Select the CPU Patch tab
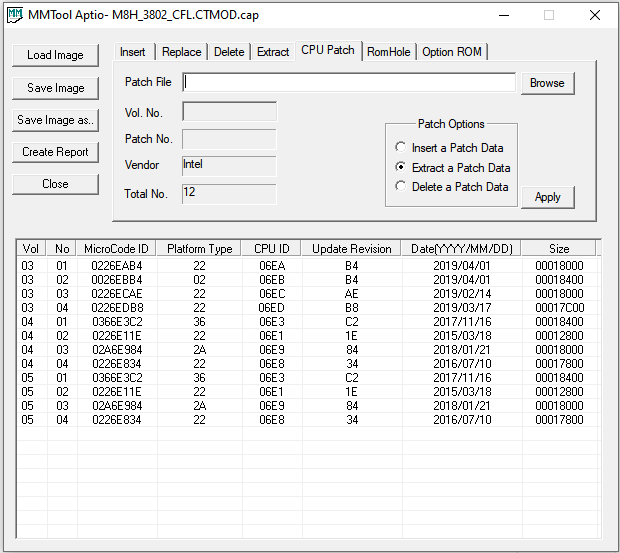This screenshot has height=553, width=620. 328,50
